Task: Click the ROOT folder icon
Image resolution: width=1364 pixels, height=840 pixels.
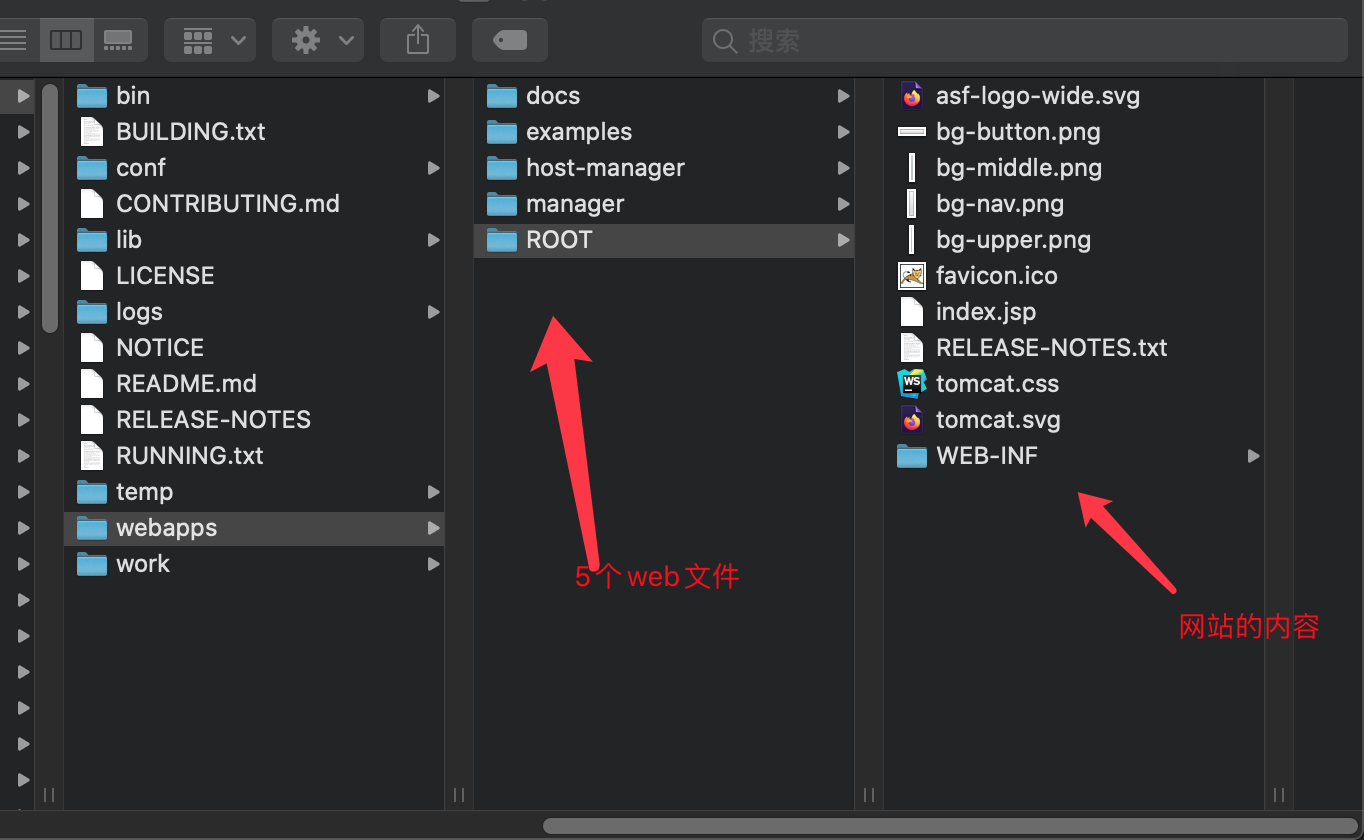Action: coord(502,240)
